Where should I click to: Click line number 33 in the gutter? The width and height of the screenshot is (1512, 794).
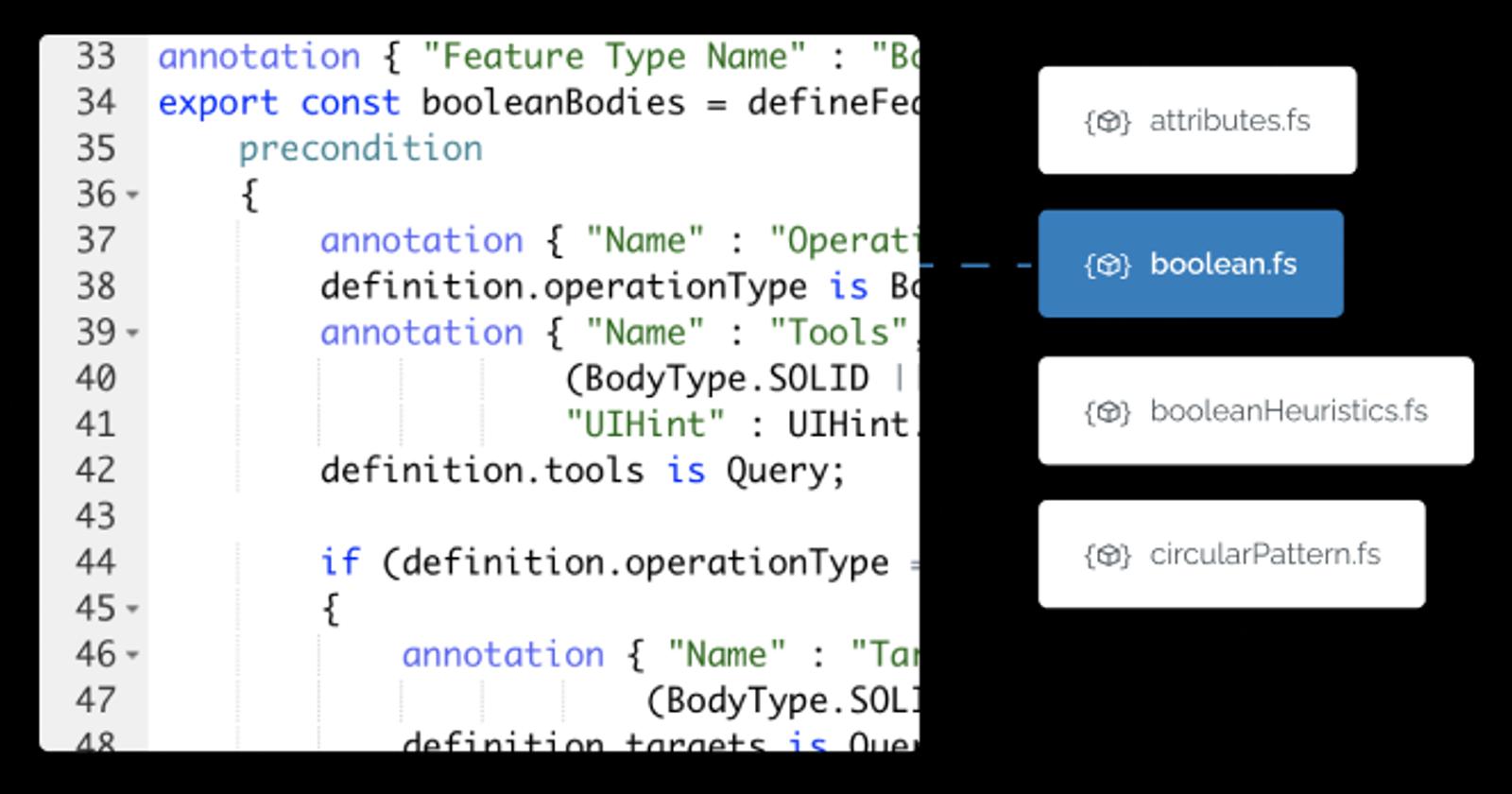pyautogui.click(x=95, y=57)
